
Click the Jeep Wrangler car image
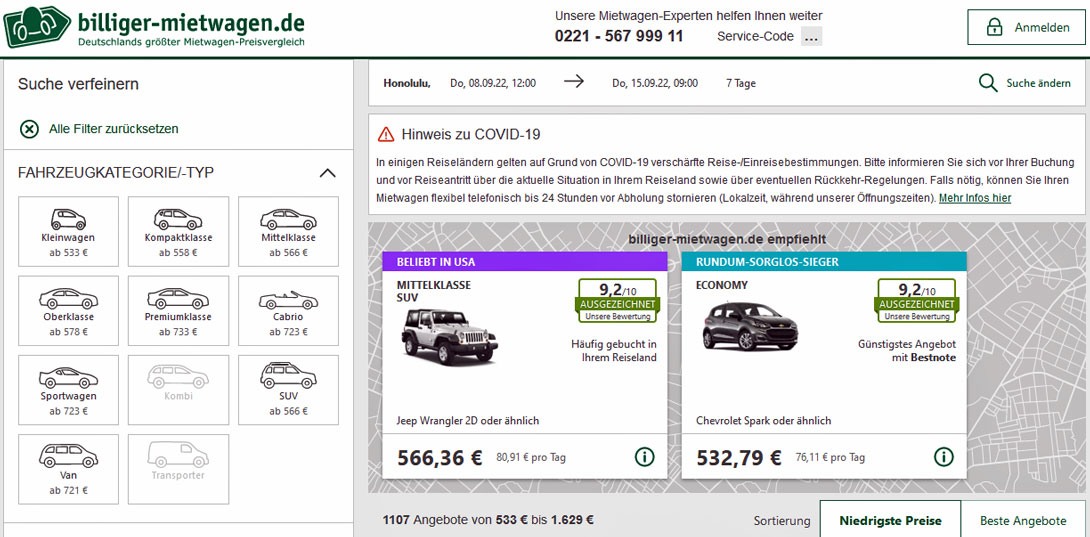point(449,337)
